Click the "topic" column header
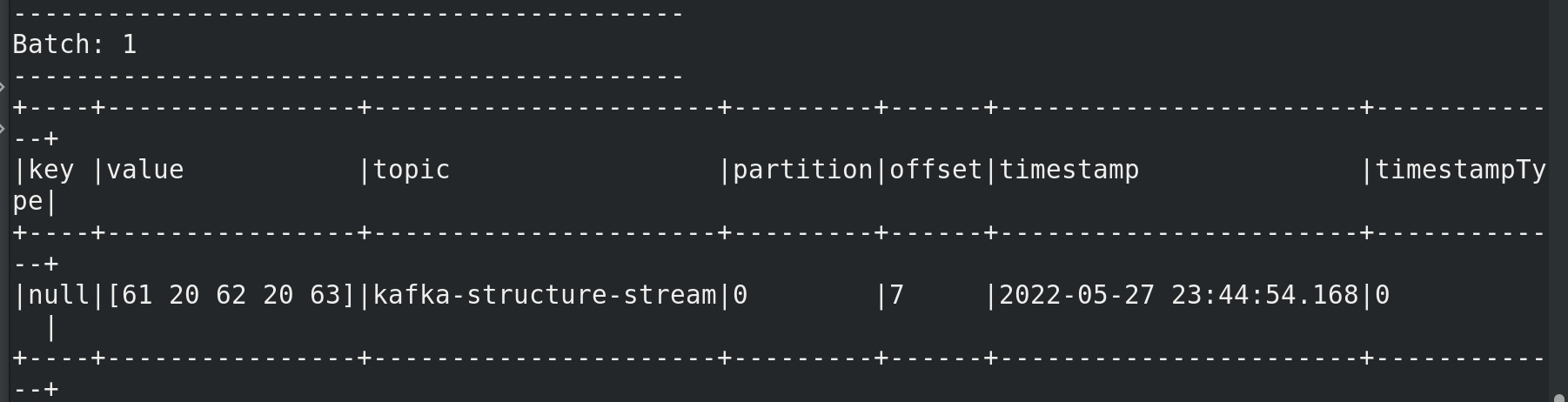This screenshot has width=1568, height=402. pyautogui.click(x=412, y=170)
